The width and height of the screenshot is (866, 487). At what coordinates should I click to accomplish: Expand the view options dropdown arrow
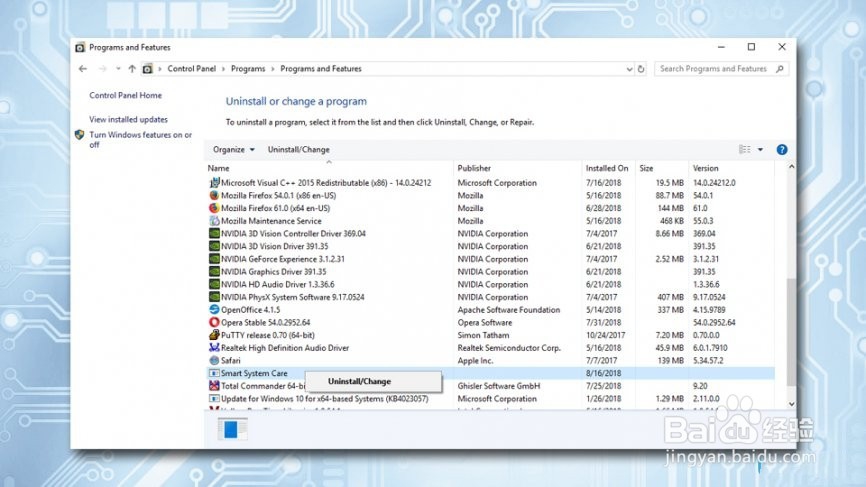pos(760,149)
